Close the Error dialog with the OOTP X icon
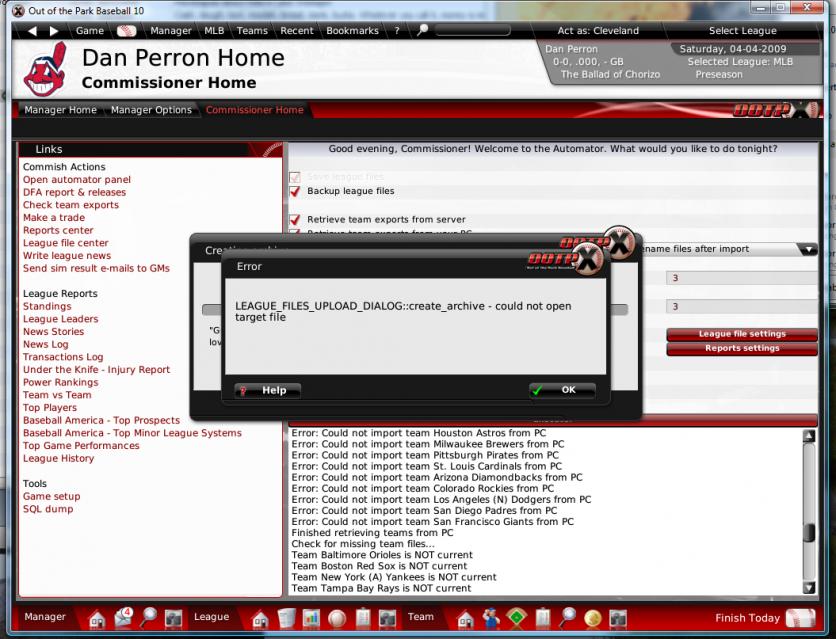Viewport: 836px width, 639px height. (591, 261)
